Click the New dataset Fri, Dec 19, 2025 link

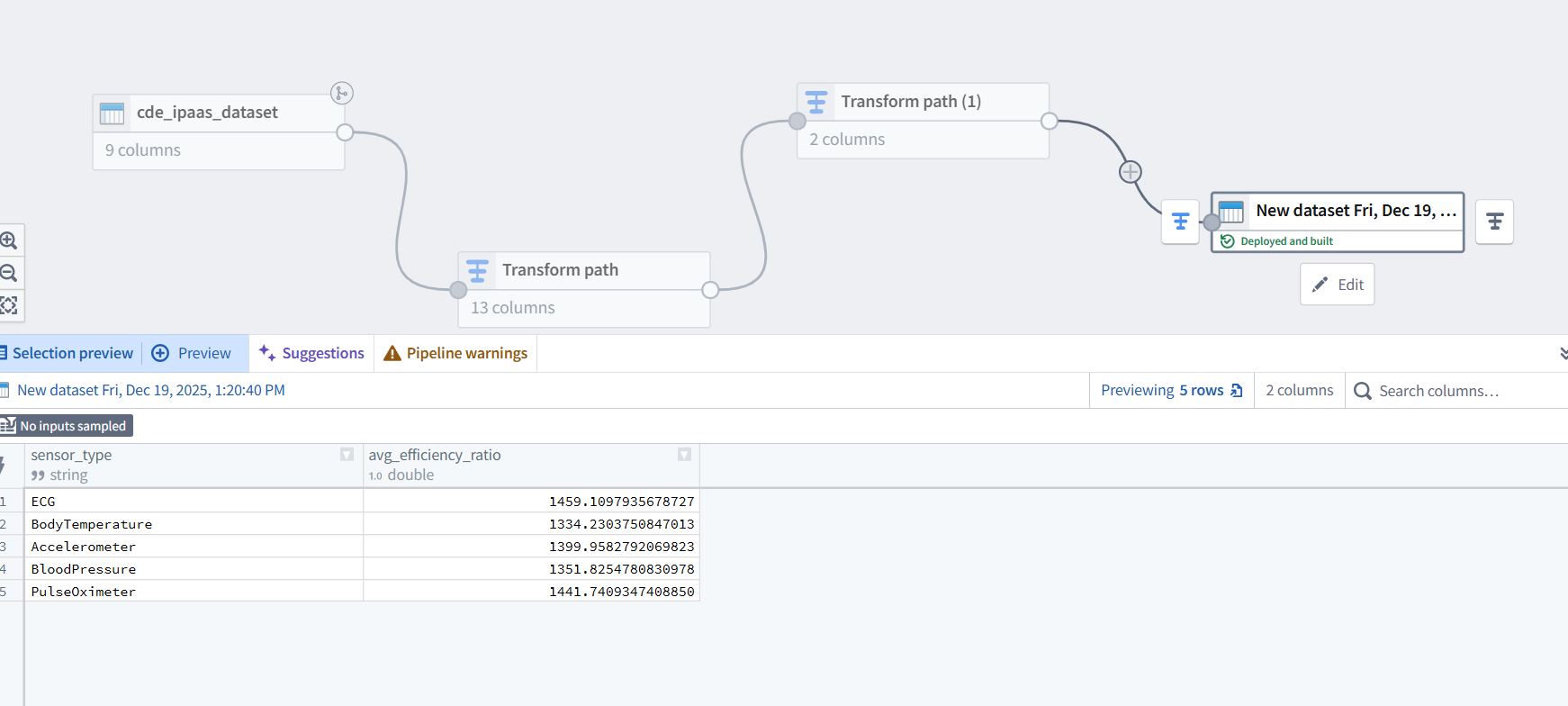(x=151, y=390)
